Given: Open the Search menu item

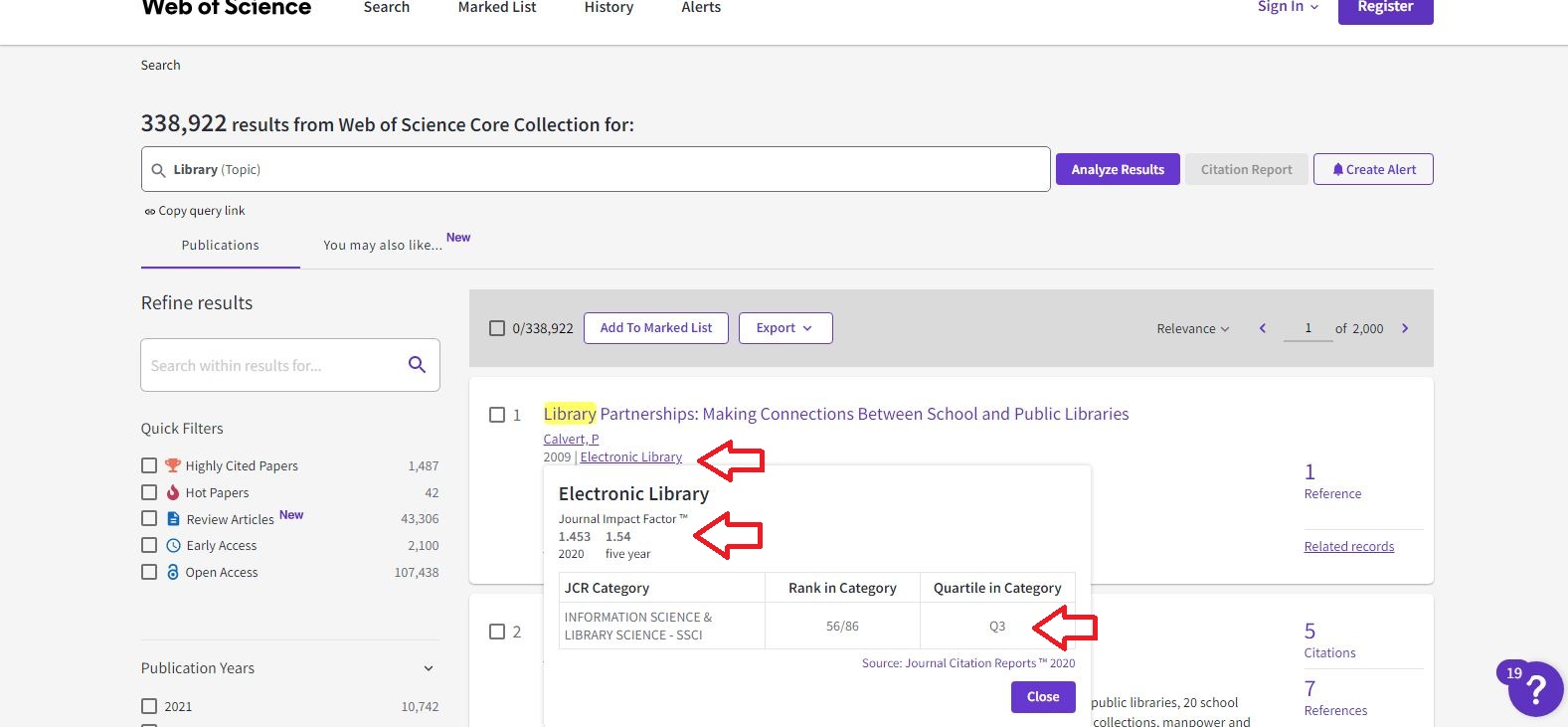Looking at the screenshot, I should [x=387, y=7].
